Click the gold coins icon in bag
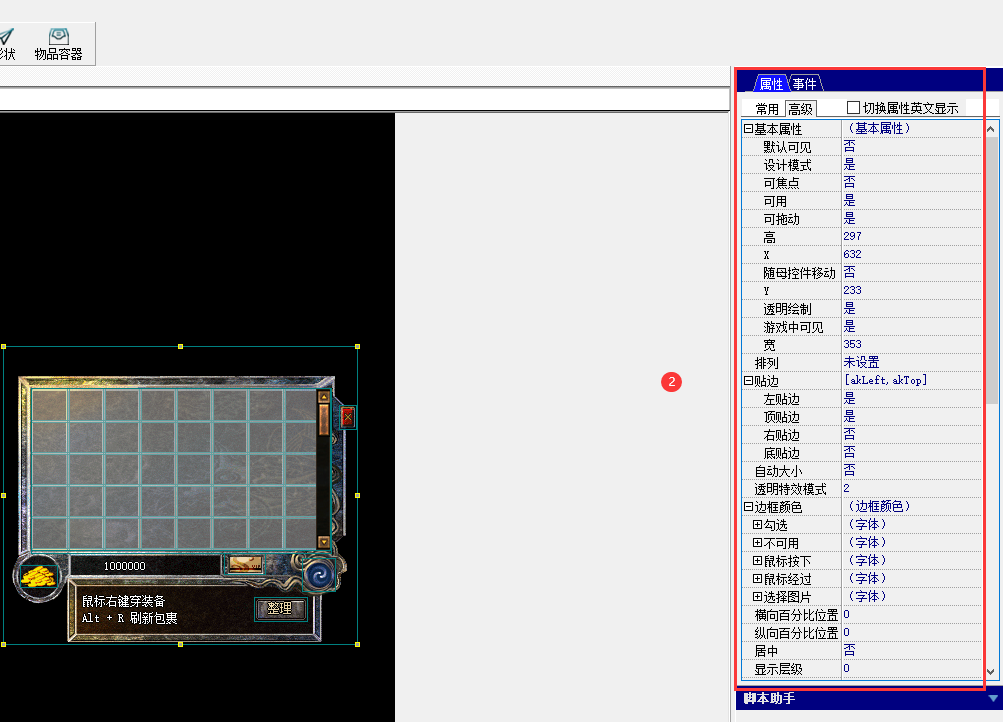The image size is (1003, 722). [x=38, y=577]
